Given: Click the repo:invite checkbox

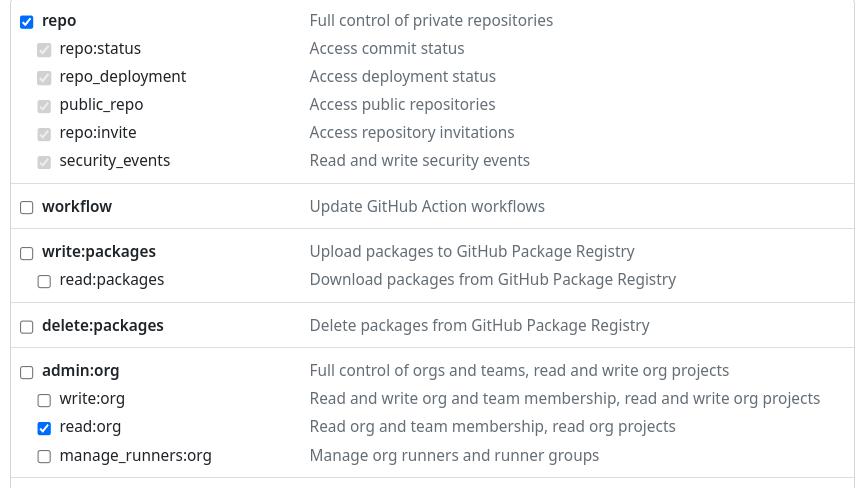Looking at the screenshot, I should click(x=44, y=133).
